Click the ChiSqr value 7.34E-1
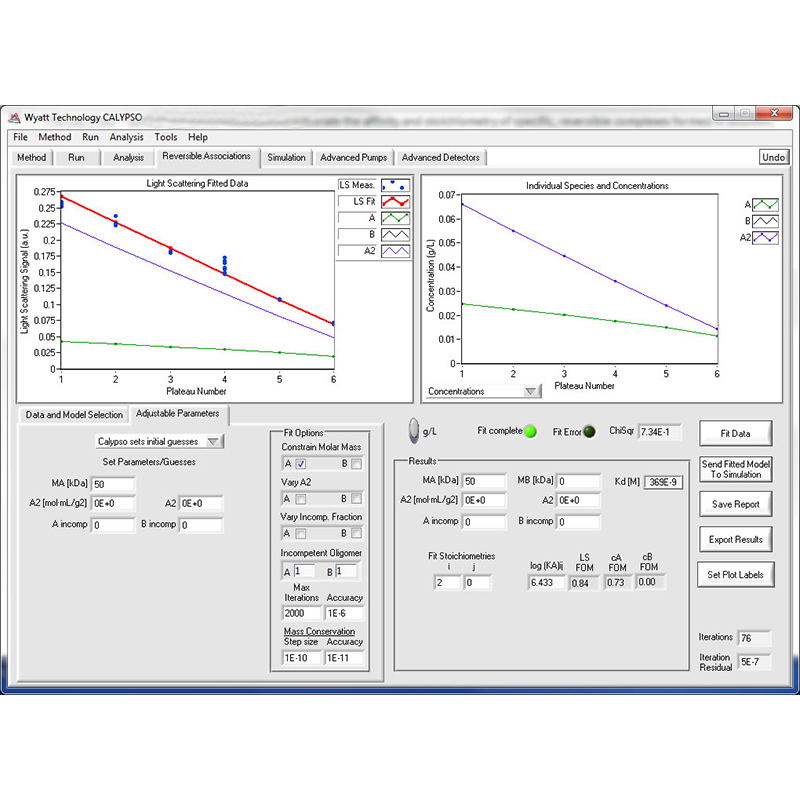 660,432
